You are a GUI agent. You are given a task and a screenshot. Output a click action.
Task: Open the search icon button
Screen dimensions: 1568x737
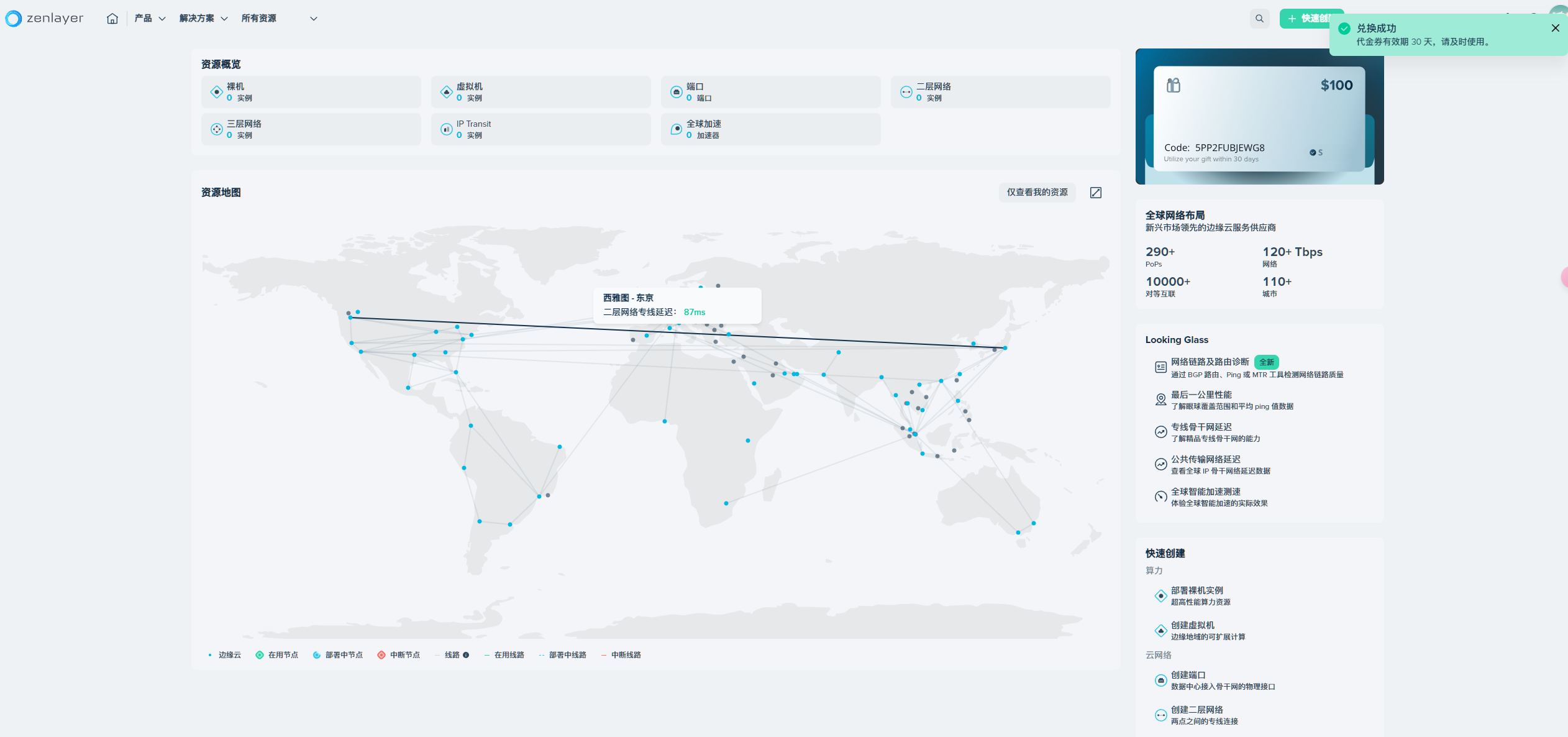click(1259, 19)
